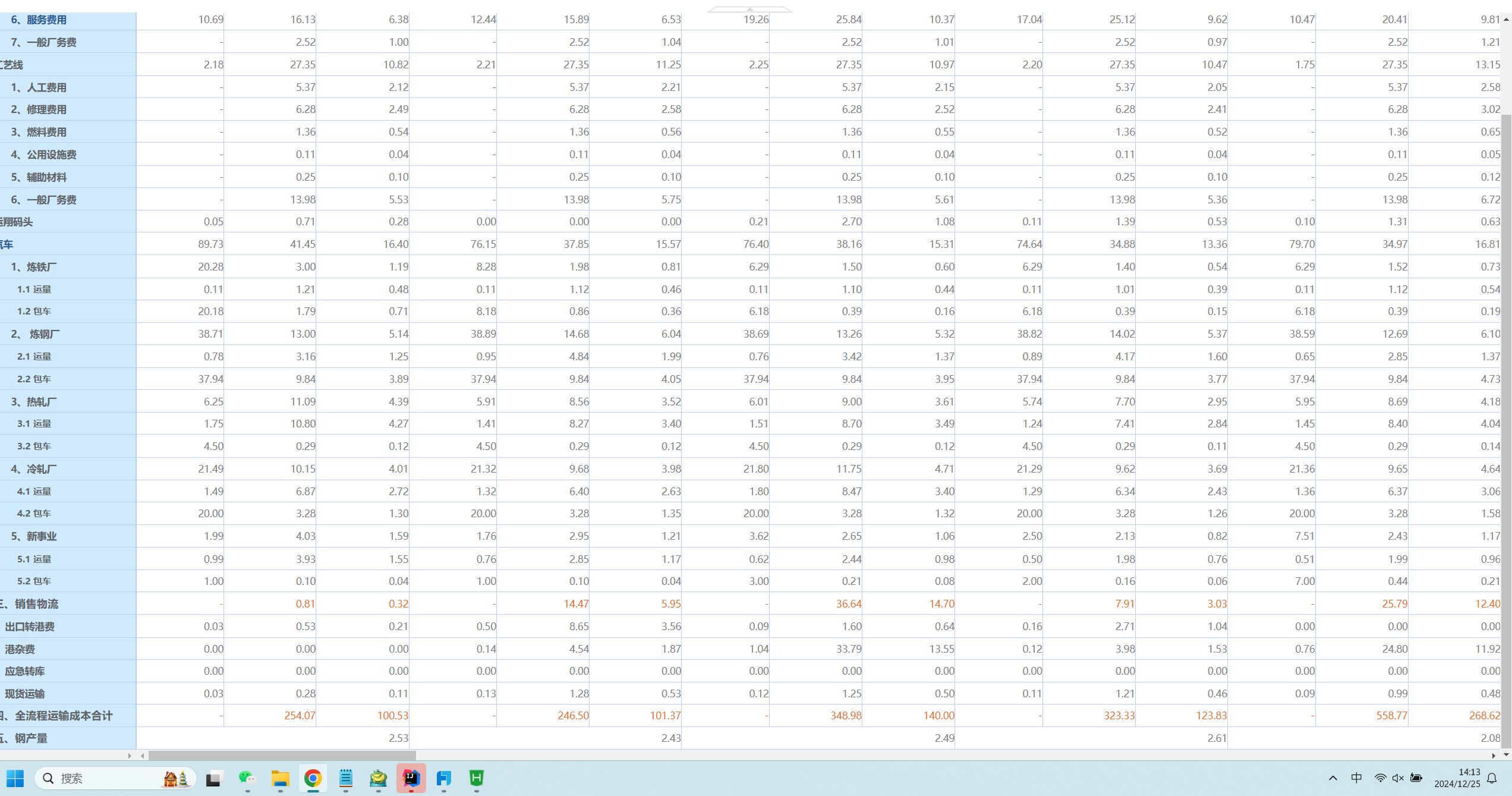Open Task View from taskbar
This screenshot has width=1512, height=796.
point(214,778)
